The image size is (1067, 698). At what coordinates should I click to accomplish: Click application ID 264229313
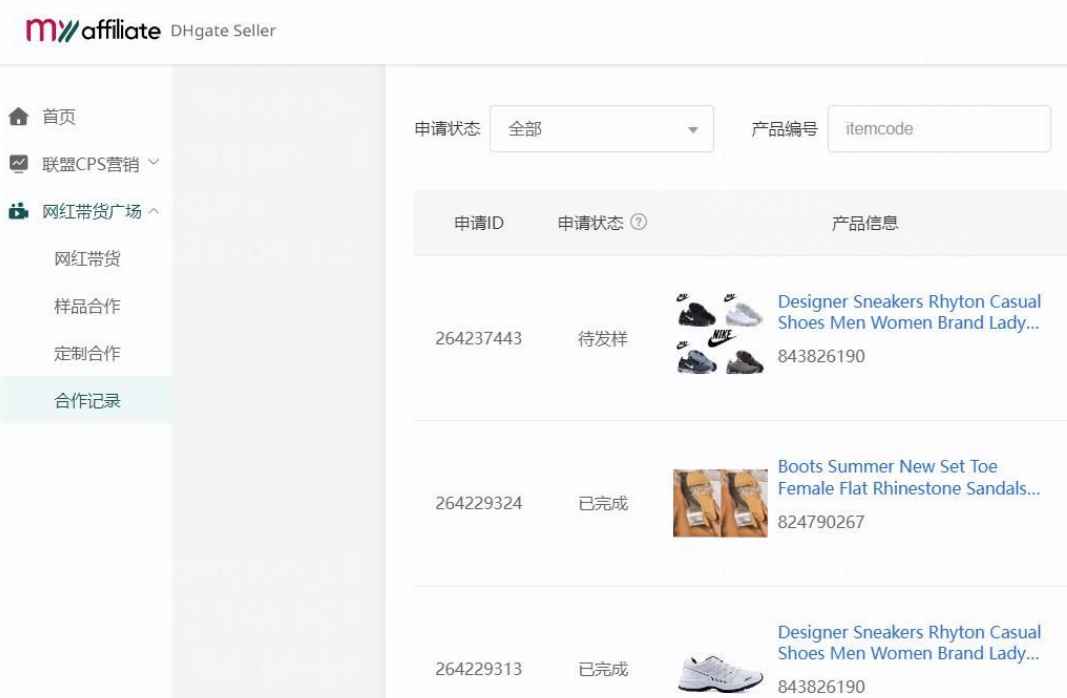[x=478, y=669]
